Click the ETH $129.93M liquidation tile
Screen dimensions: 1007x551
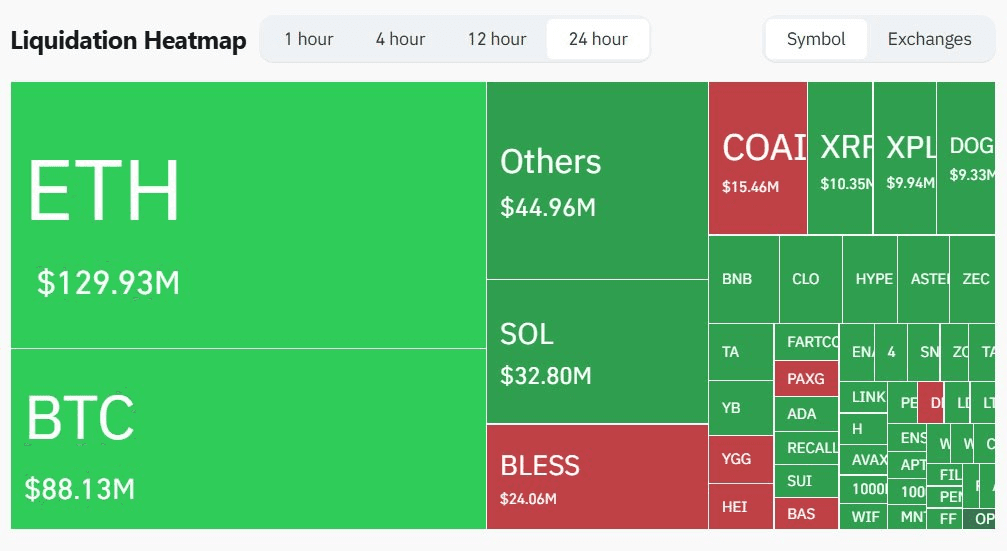pos(248,215)
